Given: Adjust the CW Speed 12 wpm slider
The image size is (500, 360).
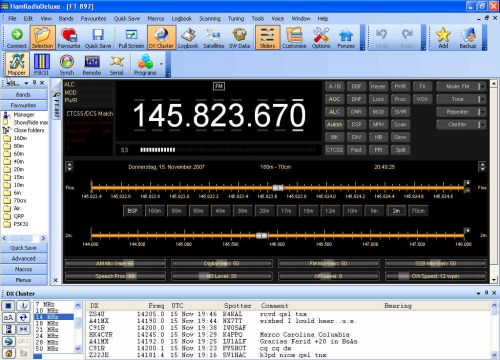Looking at the screenshot, I should coord(436,276).
